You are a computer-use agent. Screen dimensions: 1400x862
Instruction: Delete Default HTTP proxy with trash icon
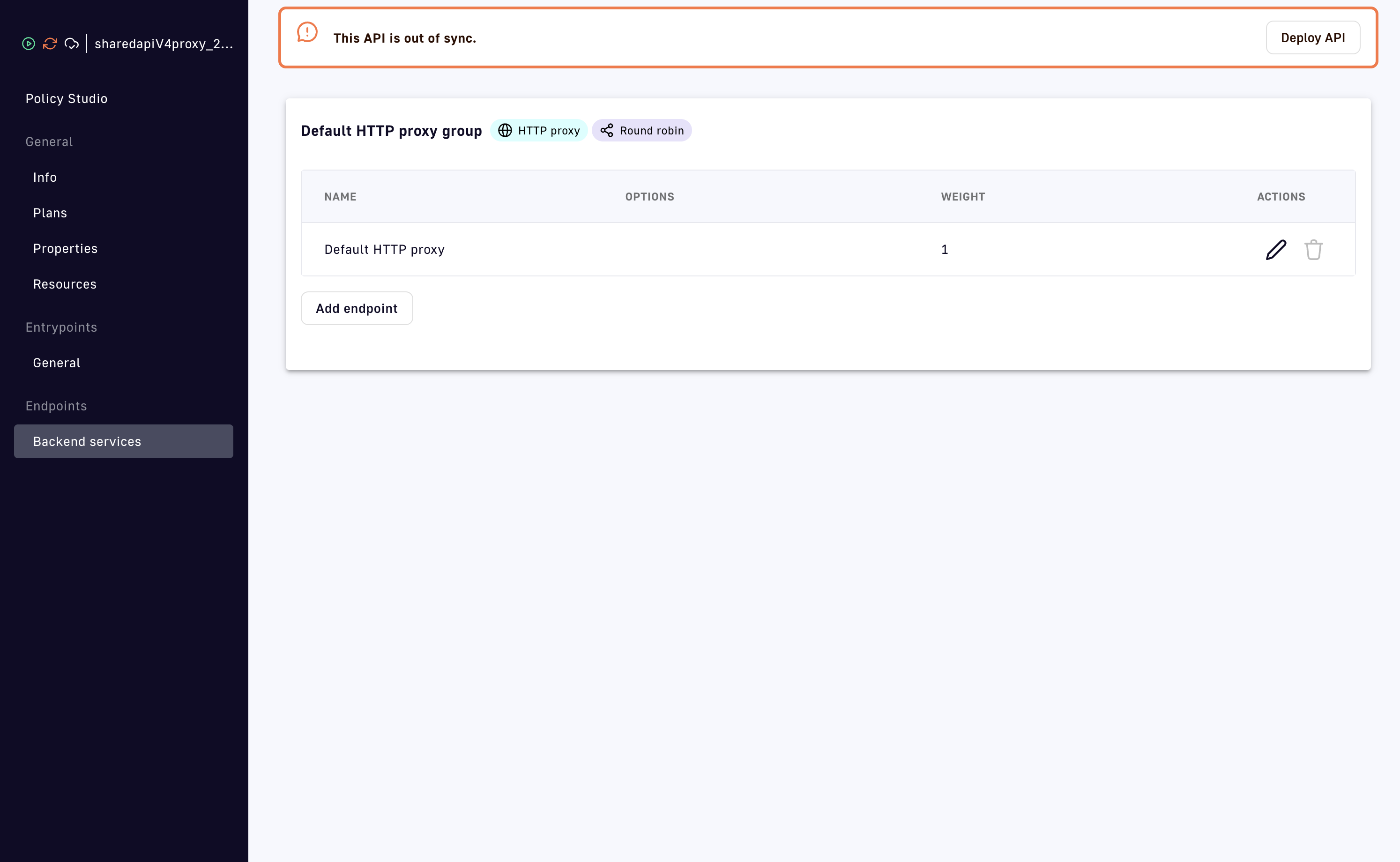1313,250
